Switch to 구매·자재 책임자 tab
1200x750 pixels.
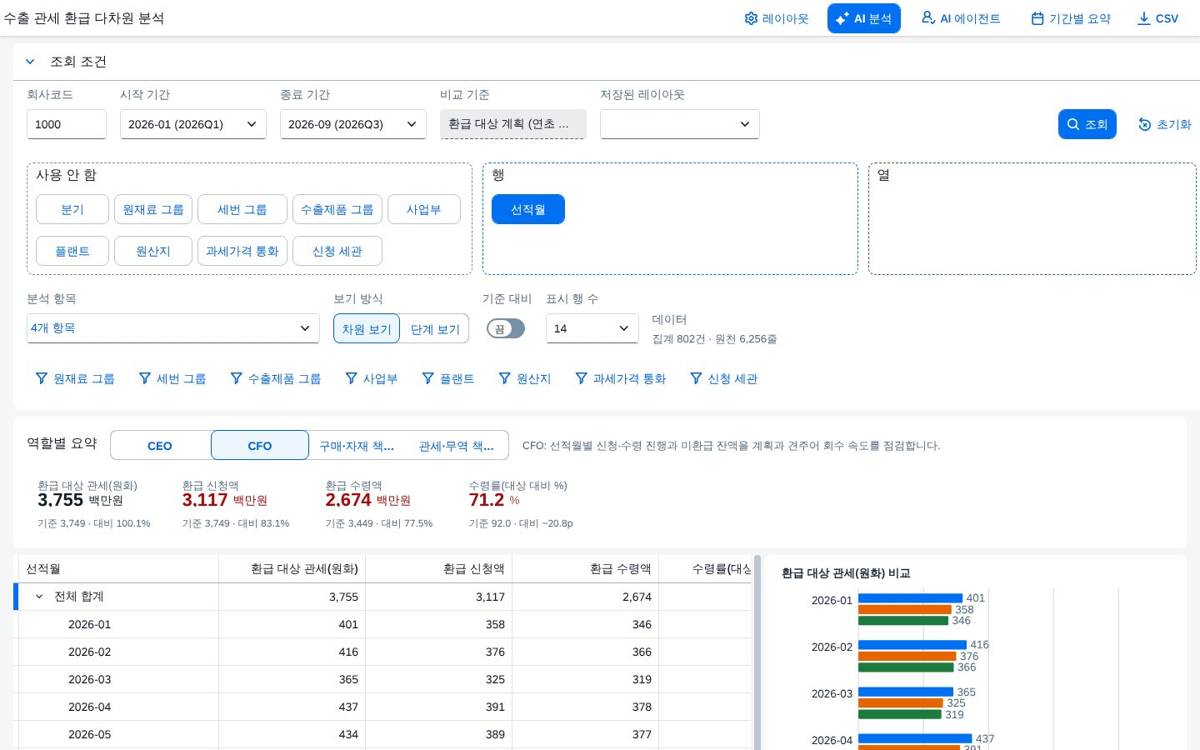pos(357,445)
